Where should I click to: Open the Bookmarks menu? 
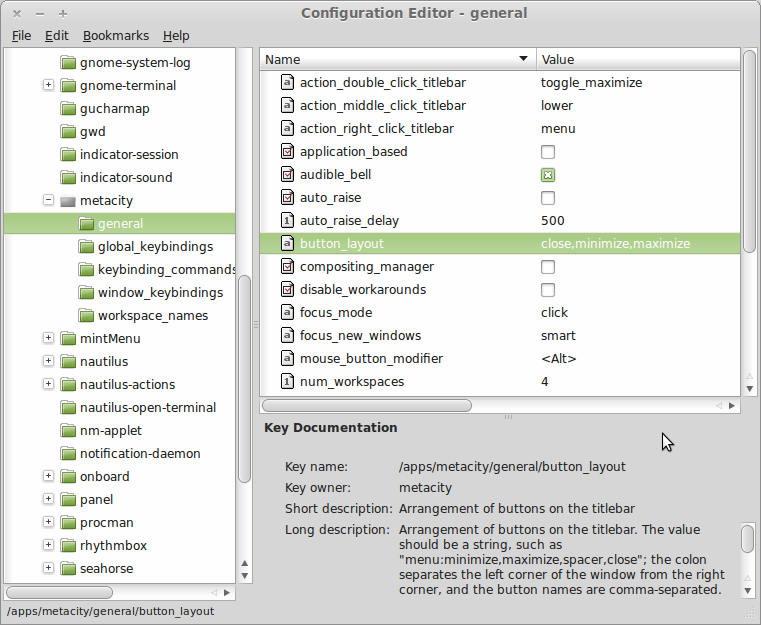pyautogui.click(x=116, y=35)
